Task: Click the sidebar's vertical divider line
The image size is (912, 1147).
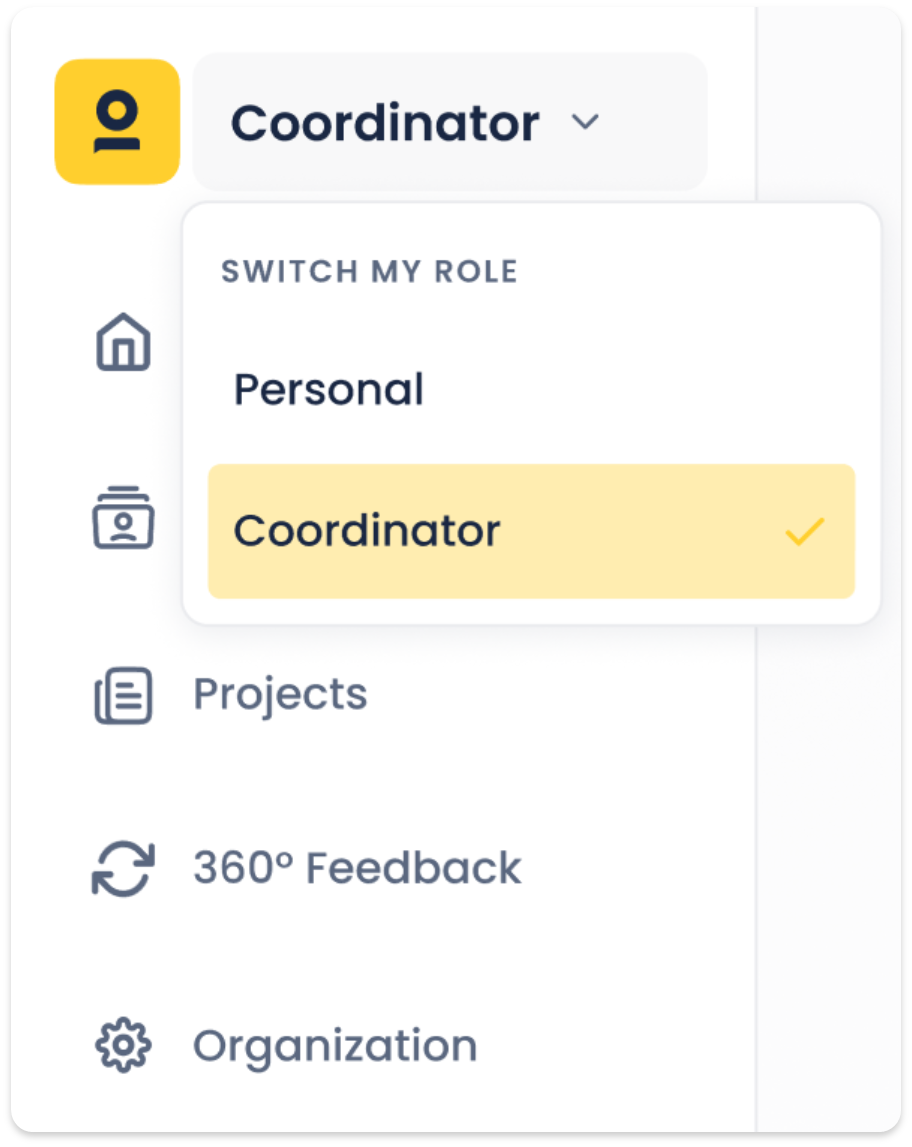Action: coord(756,878)
